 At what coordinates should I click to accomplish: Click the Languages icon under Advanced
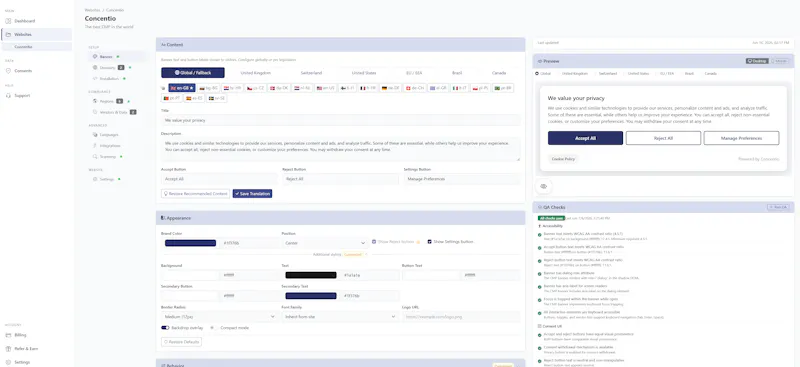[x=95, y=135]
